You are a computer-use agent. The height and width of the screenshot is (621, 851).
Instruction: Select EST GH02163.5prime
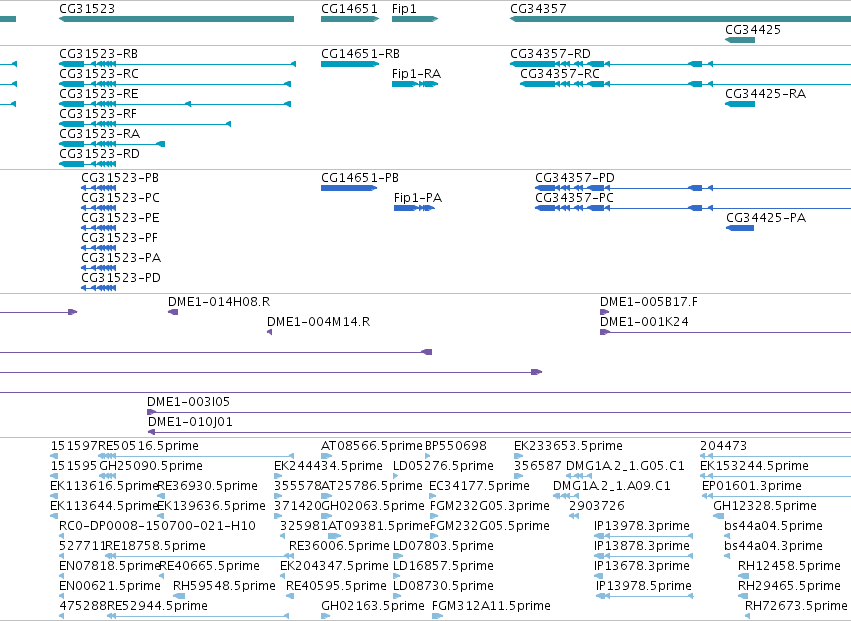click(373, 606)
